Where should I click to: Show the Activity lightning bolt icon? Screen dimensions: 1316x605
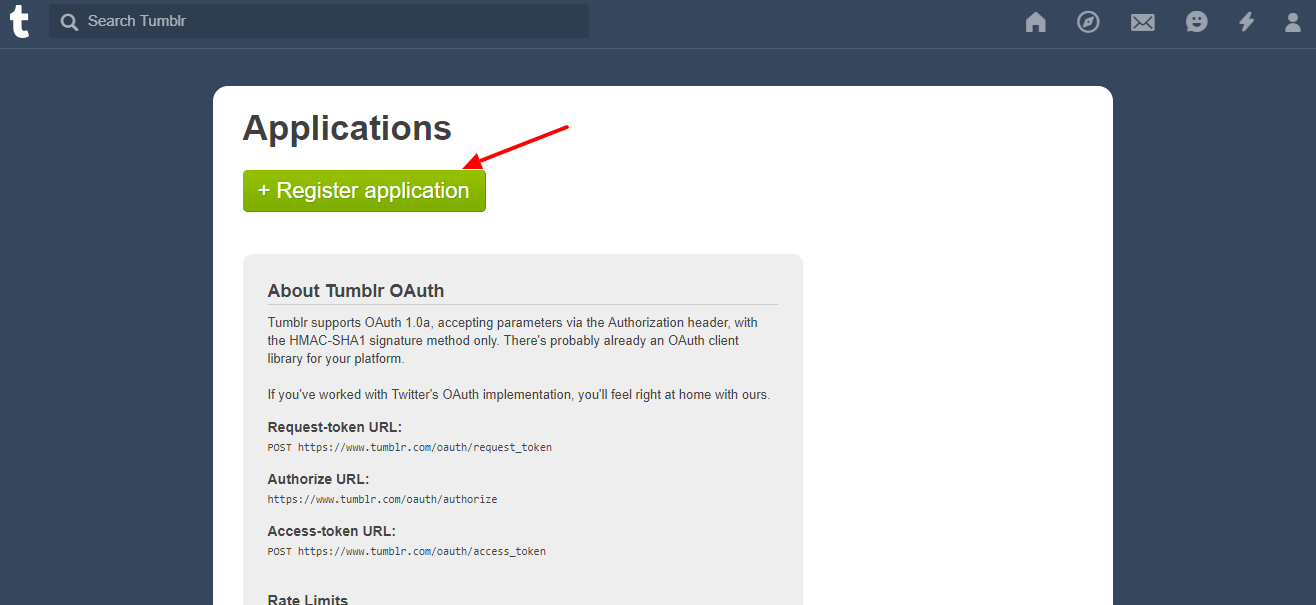tap(1246, 22)
